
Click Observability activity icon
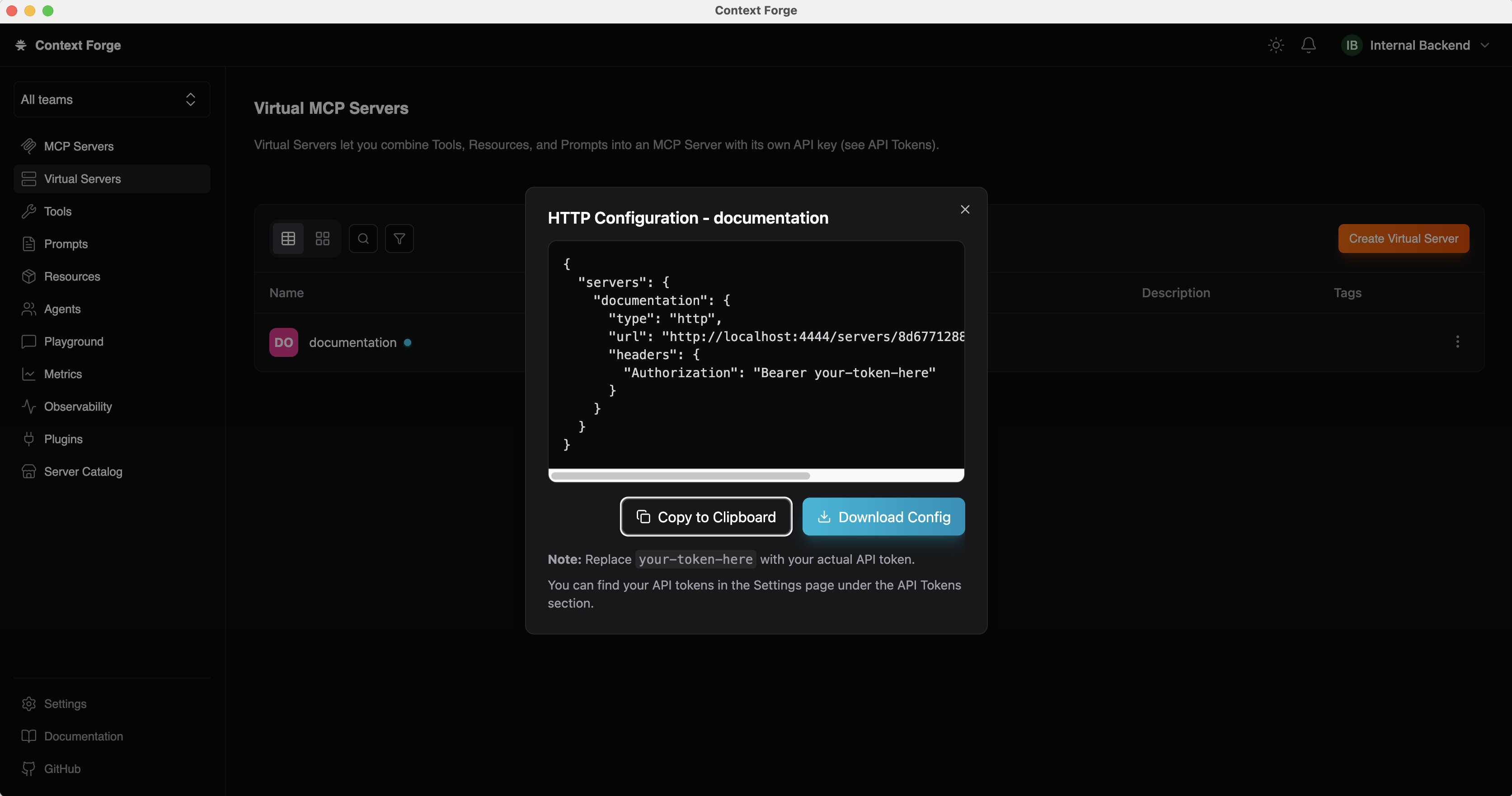coord(29,407)
